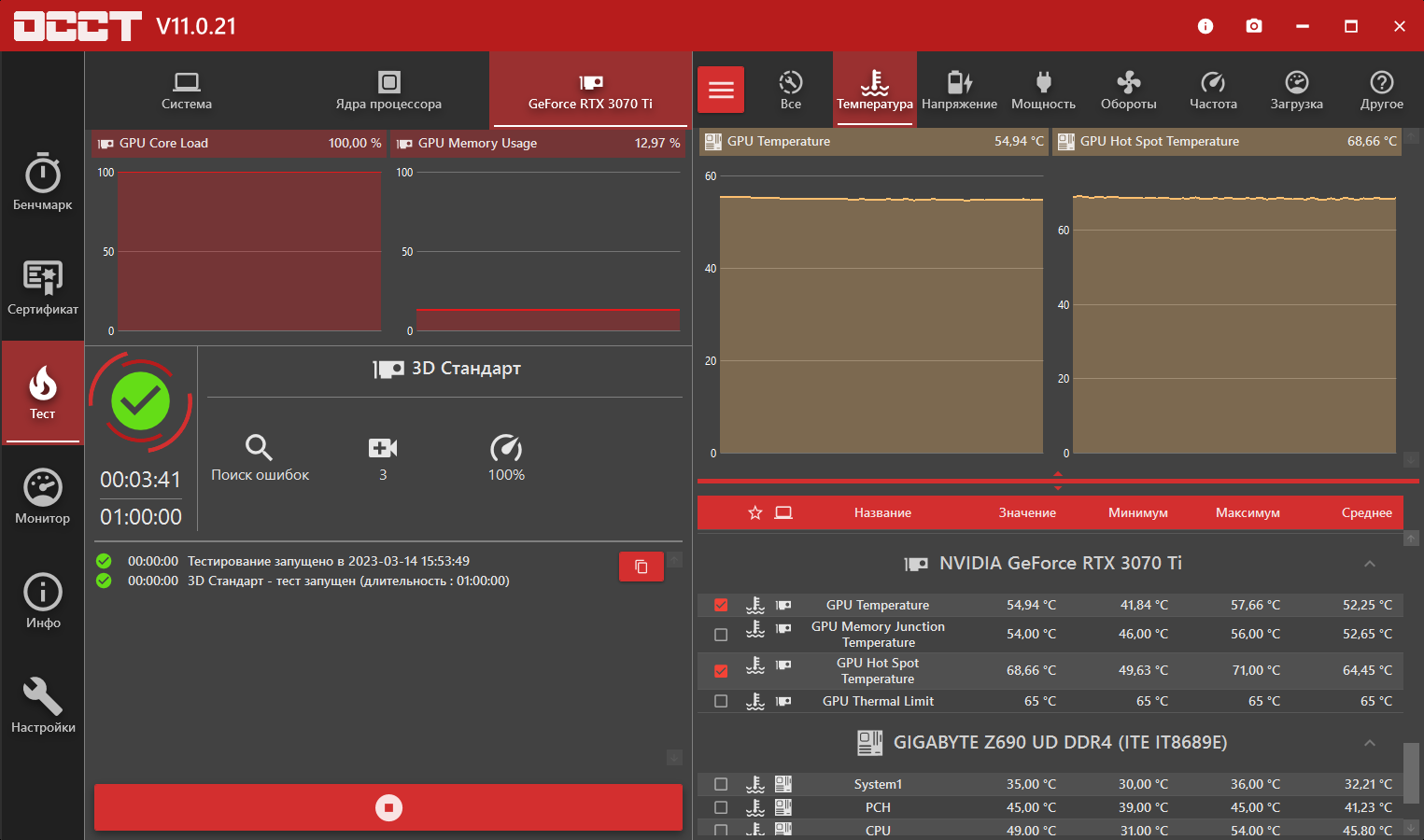Sort by Значение column header
This screenshot has width=1424, height=840.
1027,513
